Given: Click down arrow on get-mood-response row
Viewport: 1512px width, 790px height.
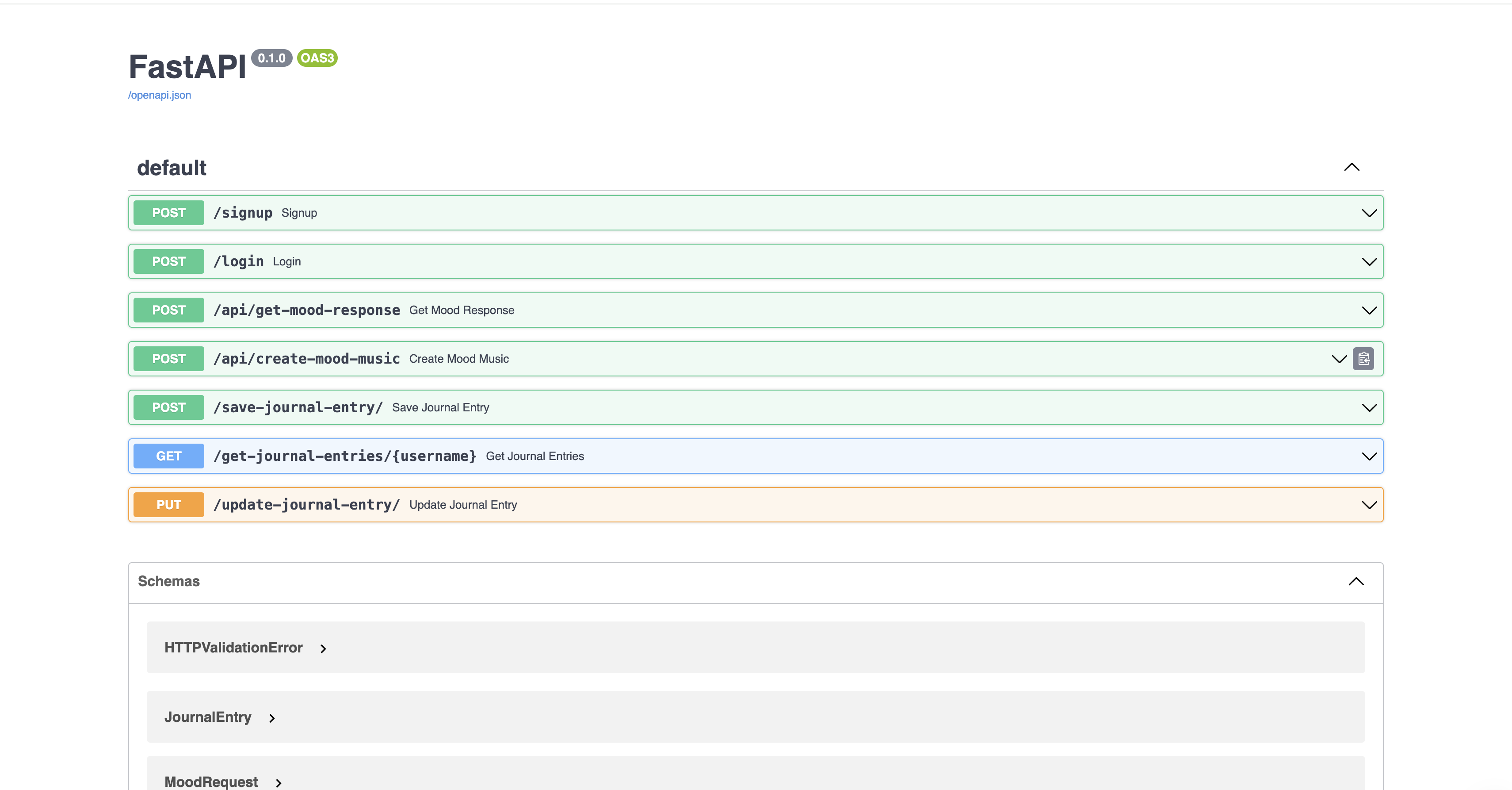Looking at the screenshot, I should click(1369, 311).
